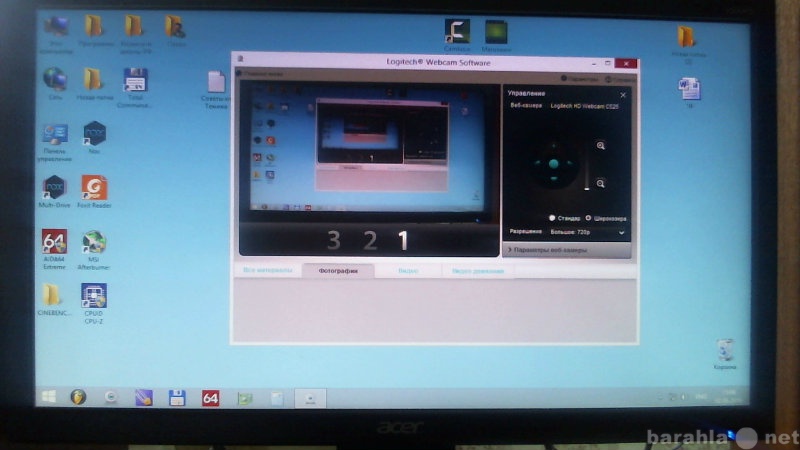The height and width of the screenshot is (450, 800).
Task: Select the Широкоэкран view radio button
Action: [x=588, y=218]
